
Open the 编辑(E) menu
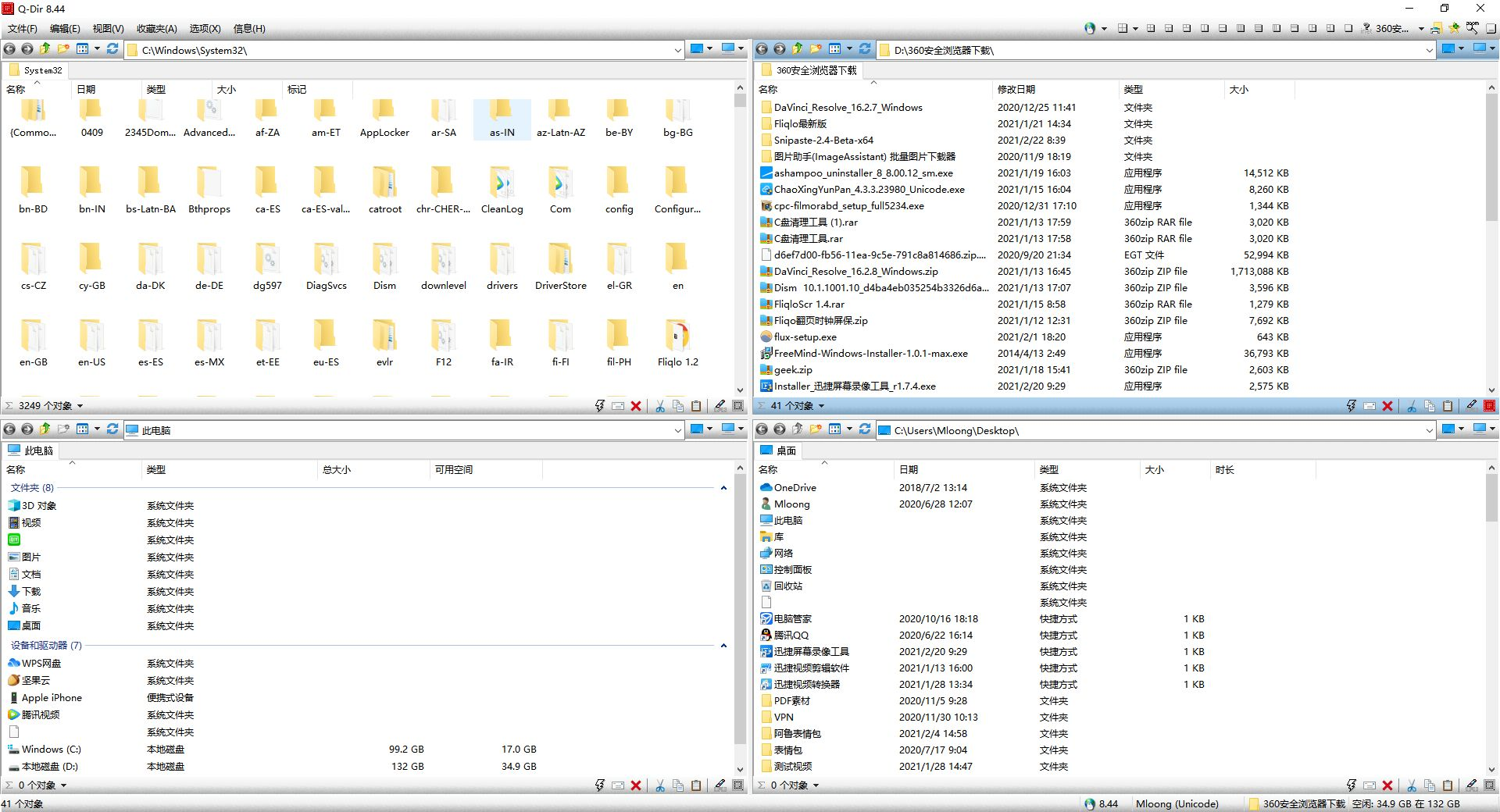(65, 29)
